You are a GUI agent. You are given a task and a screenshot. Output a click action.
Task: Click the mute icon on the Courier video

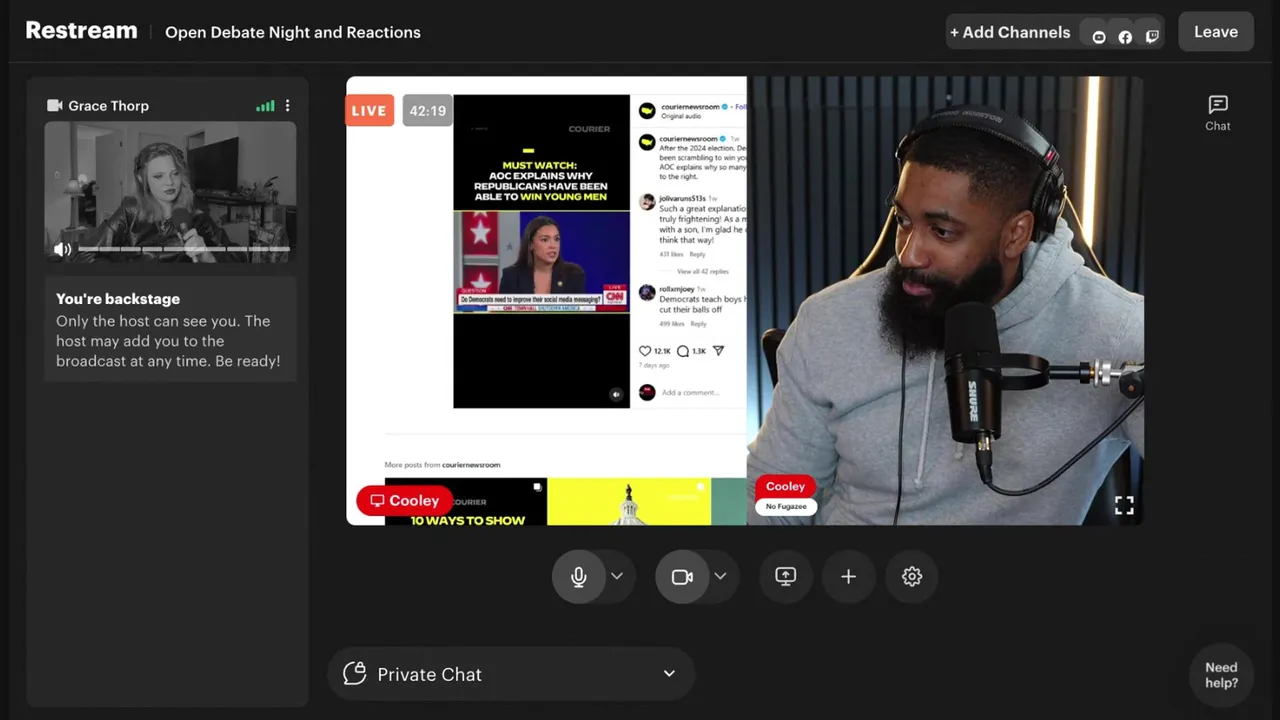[616, 394]
